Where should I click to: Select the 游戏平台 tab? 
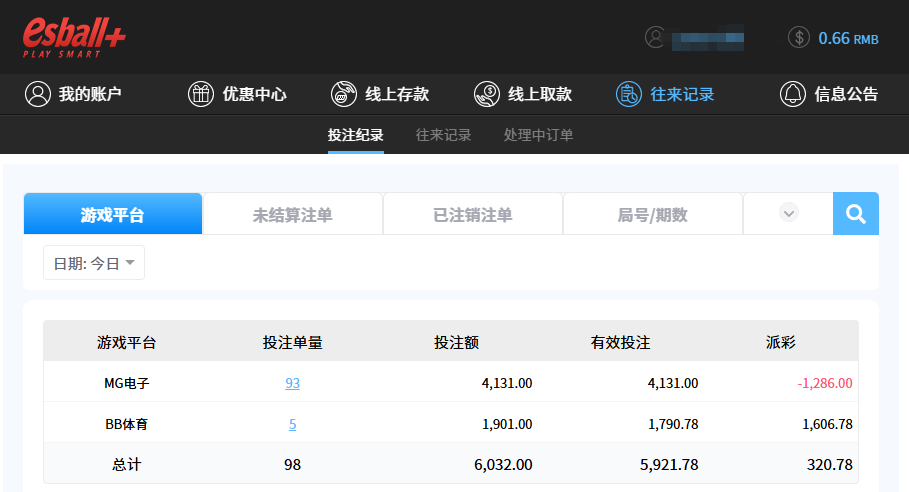point(112,214)
